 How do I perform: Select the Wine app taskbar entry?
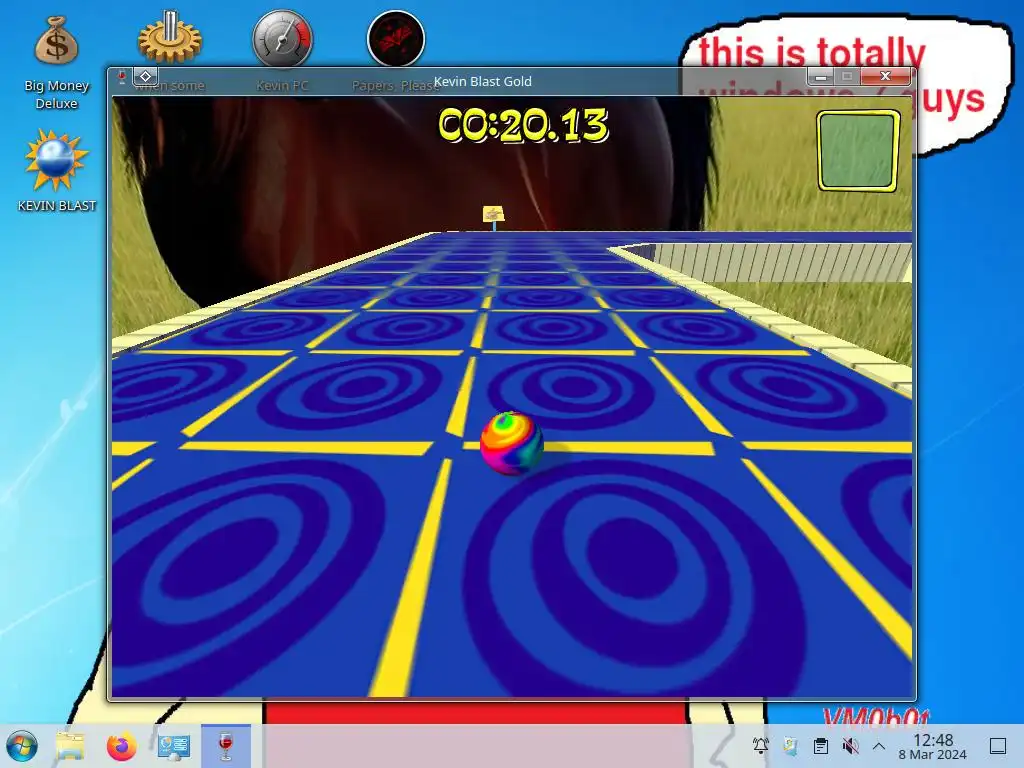click(225, 746)
